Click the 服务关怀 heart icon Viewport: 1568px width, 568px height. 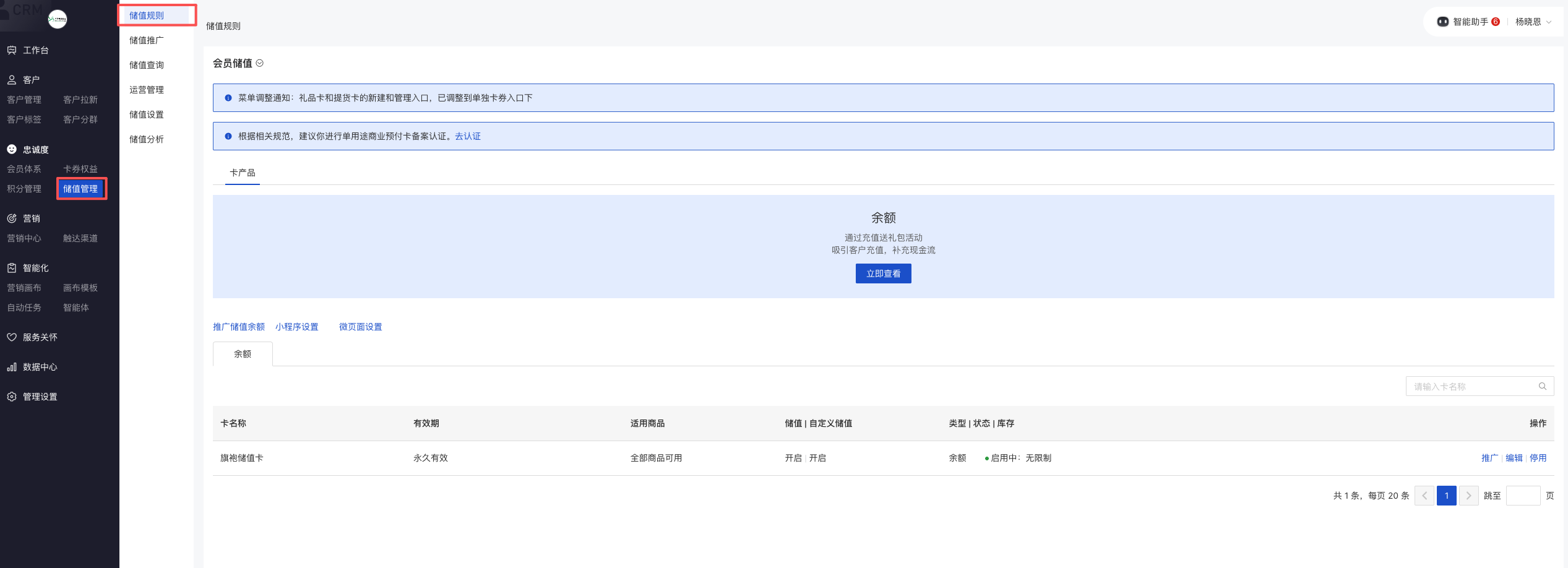coord(12,337)
